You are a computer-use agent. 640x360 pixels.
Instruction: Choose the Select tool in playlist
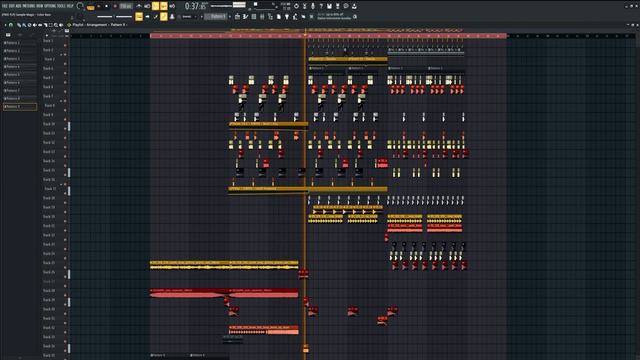coord(51,25)
